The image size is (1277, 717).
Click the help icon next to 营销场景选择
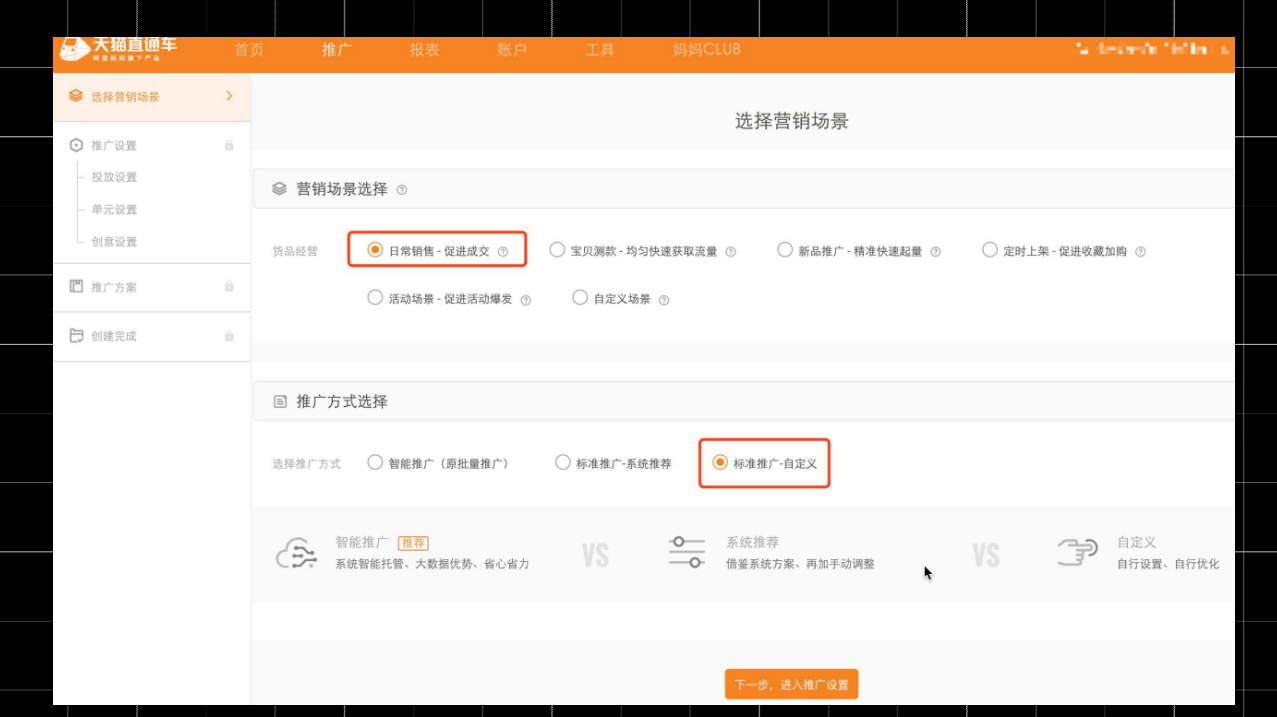coord(402,190)
